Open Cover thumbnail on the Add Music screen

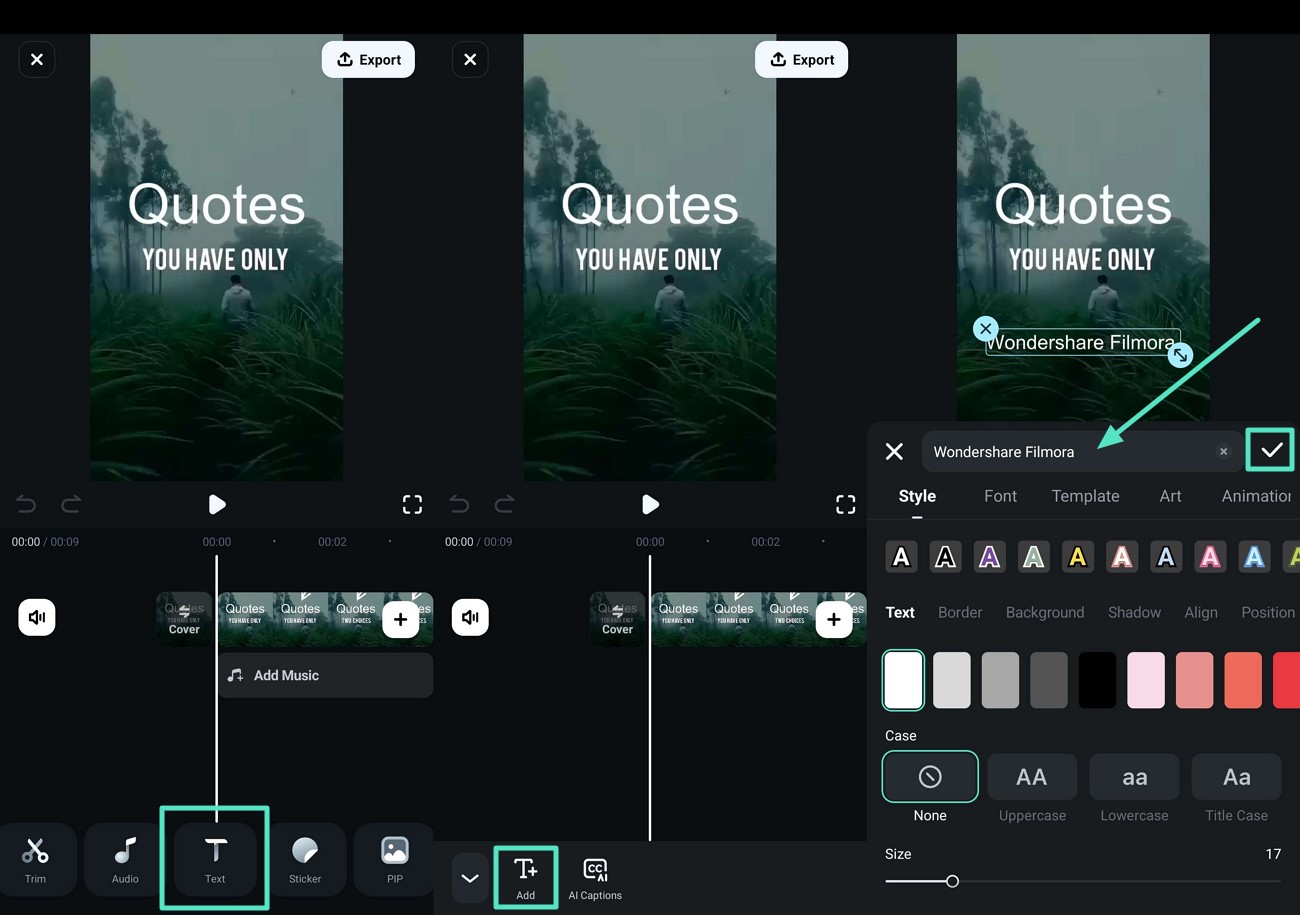(184, 619)
